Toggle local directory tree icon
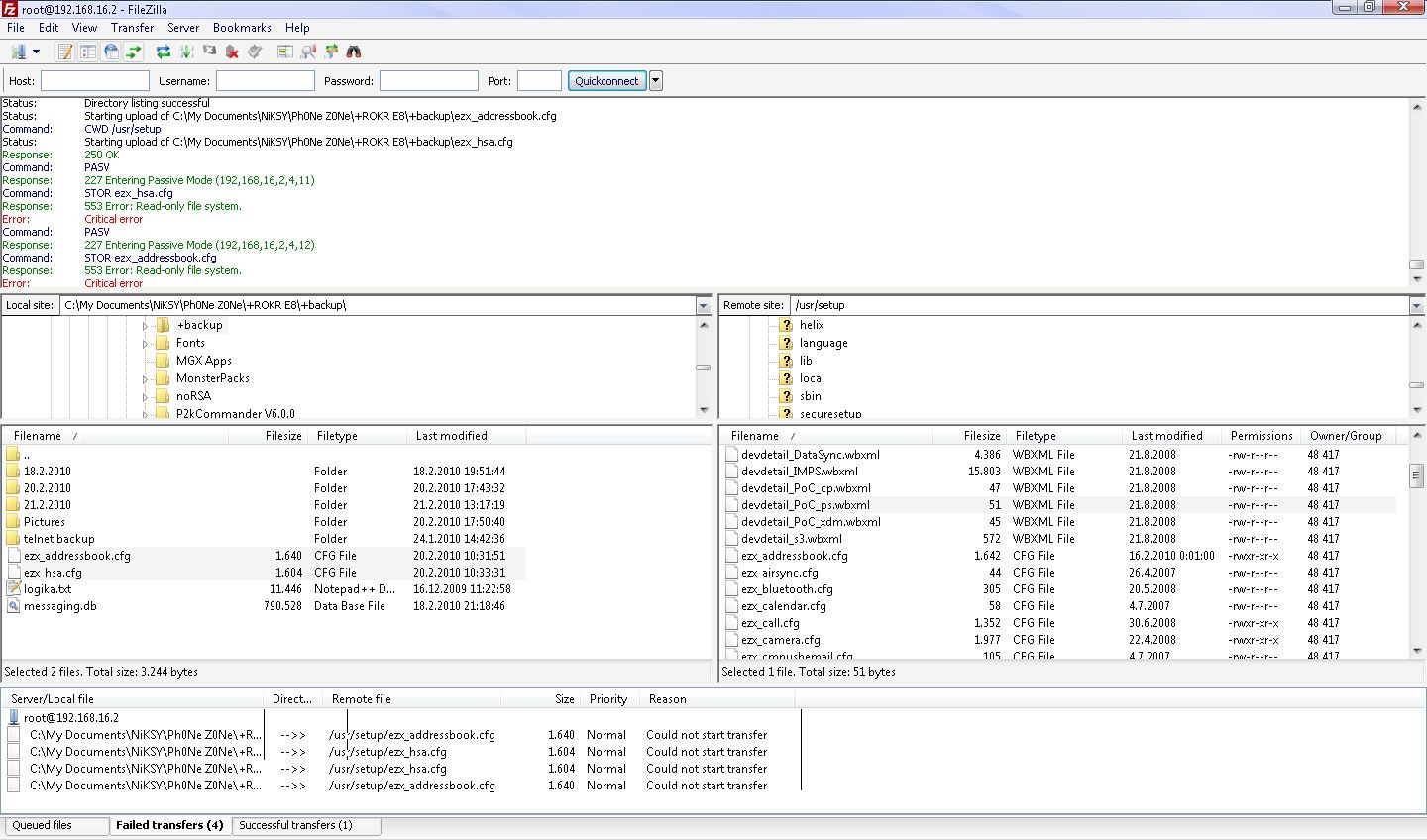The height and width of the screenshot is (840, 1427). 88,52
